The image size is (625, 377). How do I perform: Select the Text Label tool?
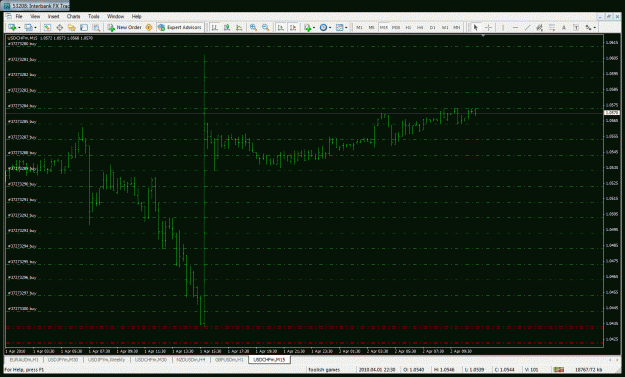[576, 27]
